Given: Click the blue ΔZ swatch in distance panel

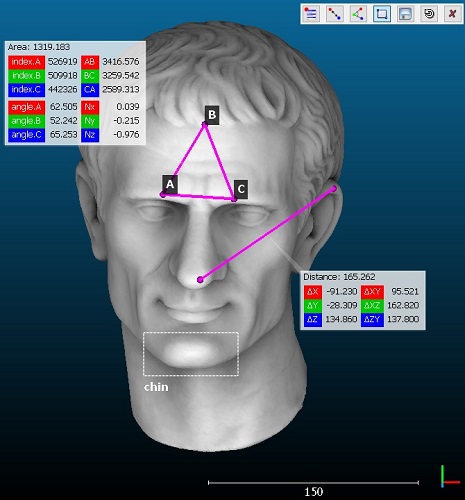Looking at the screenshot, I should coord(313,319).
